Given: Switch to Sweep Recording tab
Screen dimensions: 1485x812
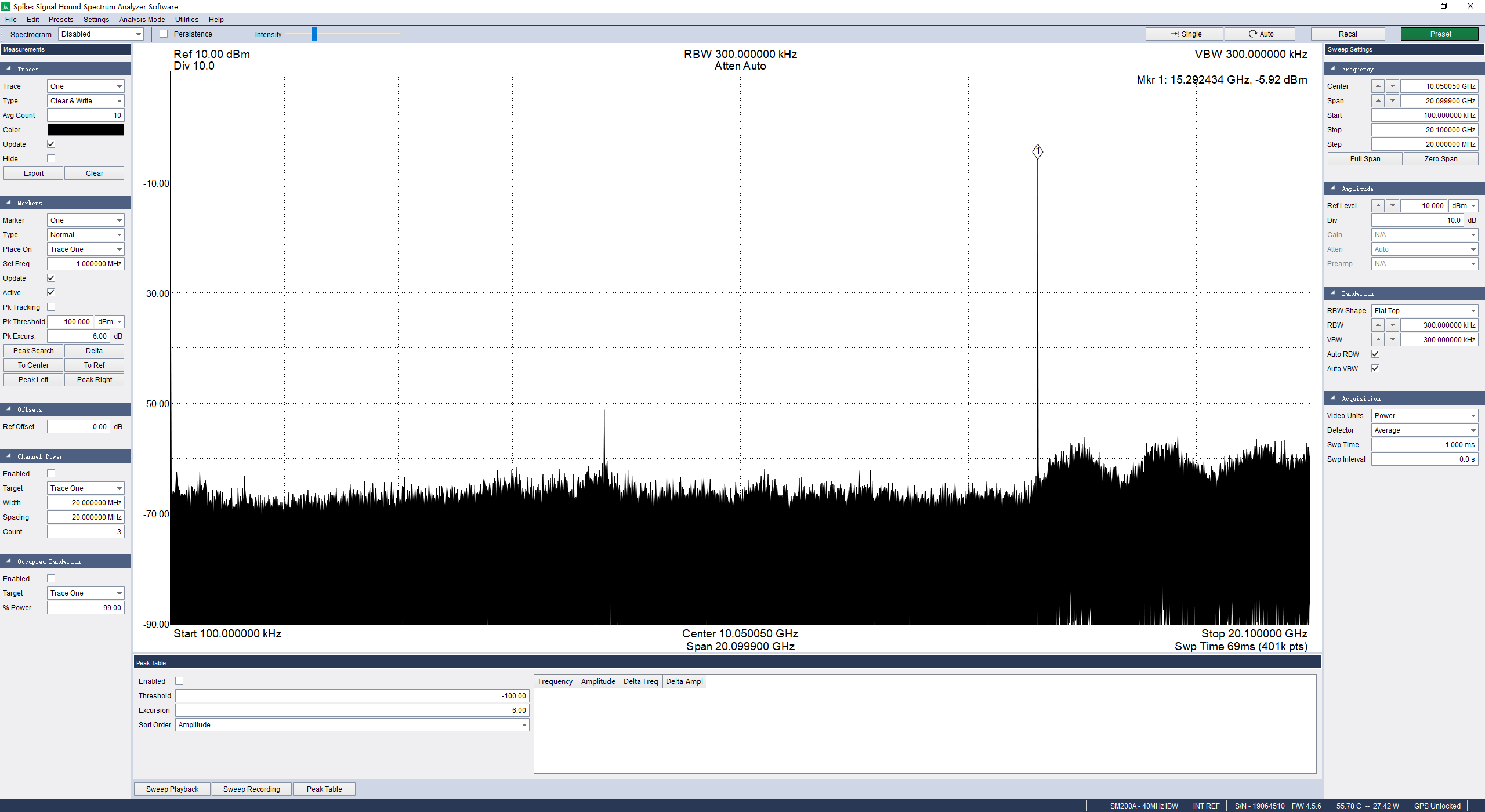Looking at the screenshot, I should point(251,789).
